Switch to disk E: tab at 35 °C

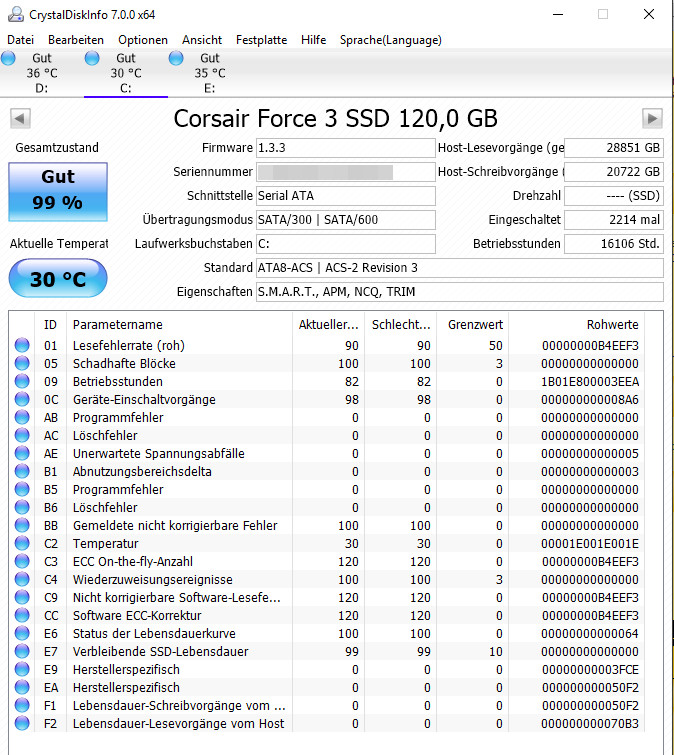point(209,73)
